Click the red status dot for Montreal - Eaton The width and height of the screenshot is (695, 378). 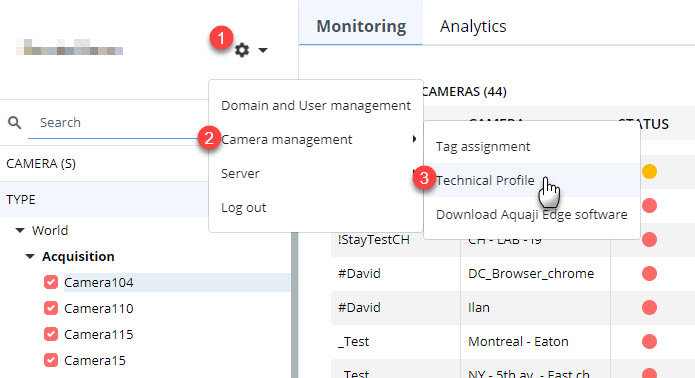click(x=649, y=342)
